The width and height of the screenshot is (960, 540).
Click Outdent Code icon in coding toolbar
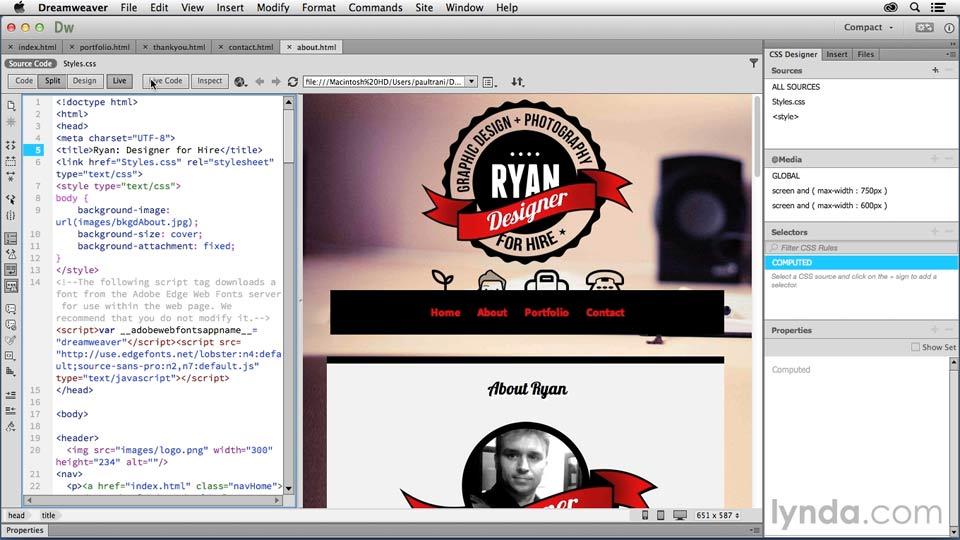point(11,410)
